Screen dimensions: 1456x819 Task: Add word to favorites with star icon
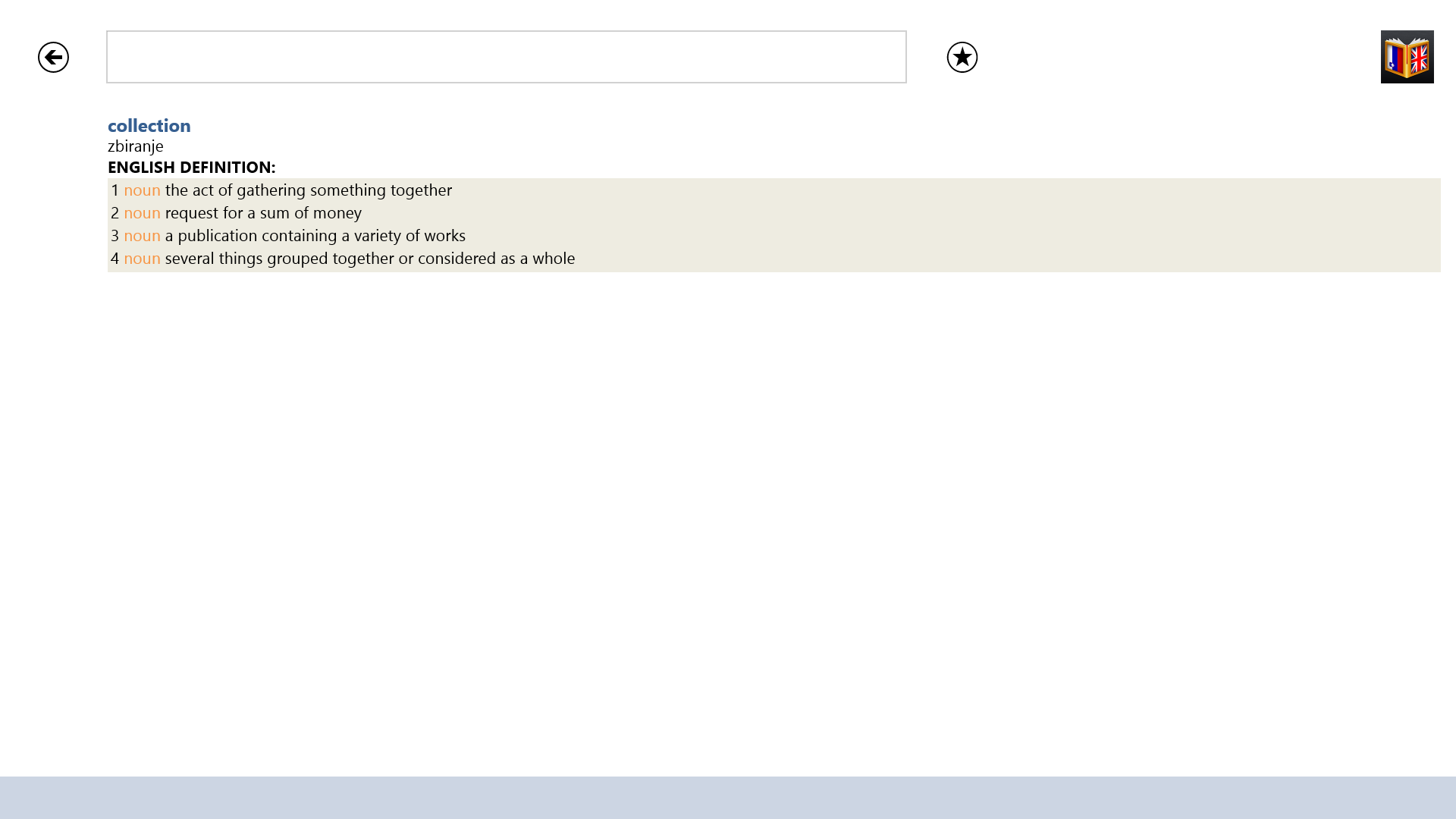point(962,57)
